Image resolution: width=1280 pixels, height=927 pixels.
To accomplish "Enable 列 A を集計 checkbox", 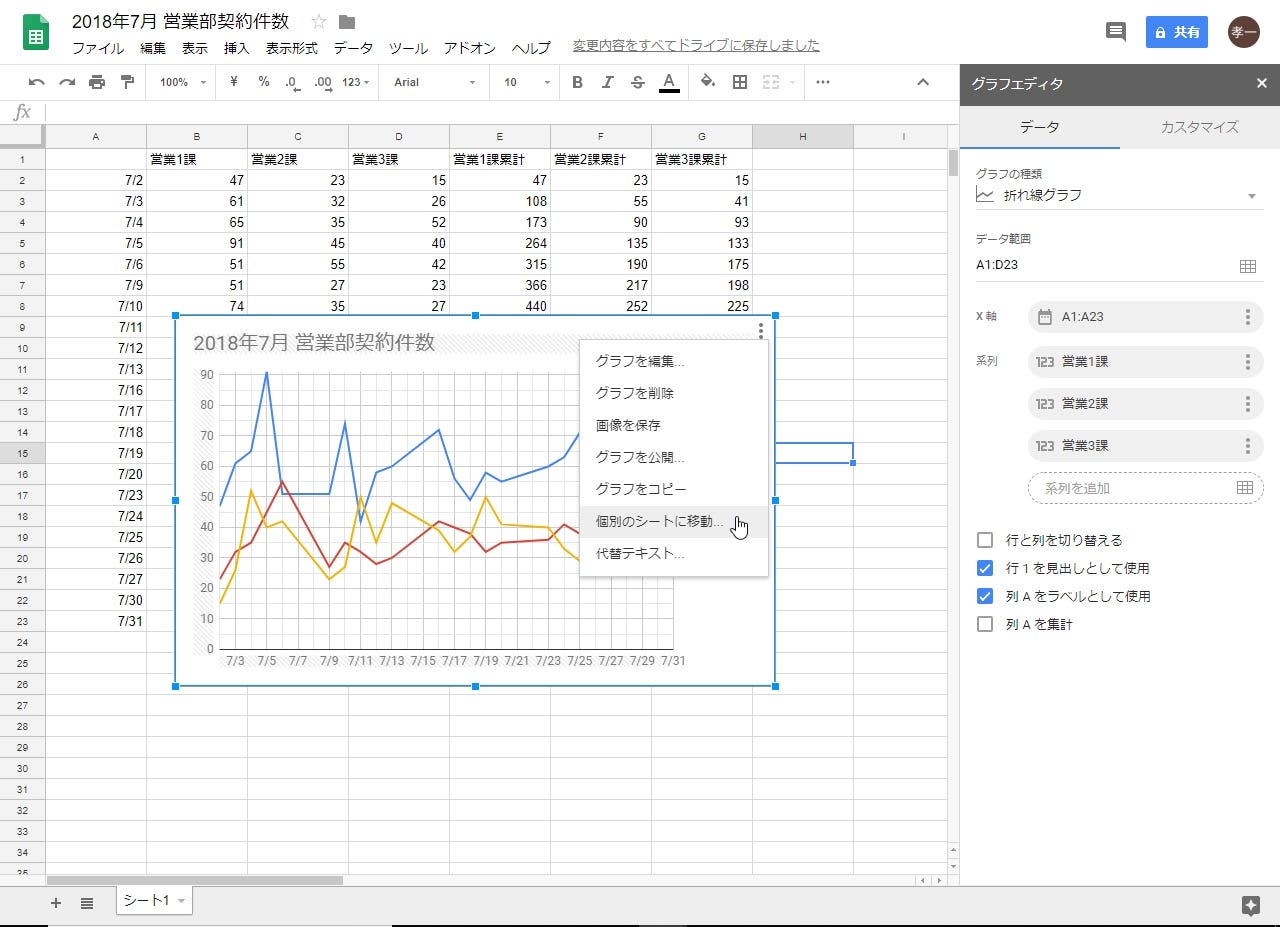I will click(985, 624).
